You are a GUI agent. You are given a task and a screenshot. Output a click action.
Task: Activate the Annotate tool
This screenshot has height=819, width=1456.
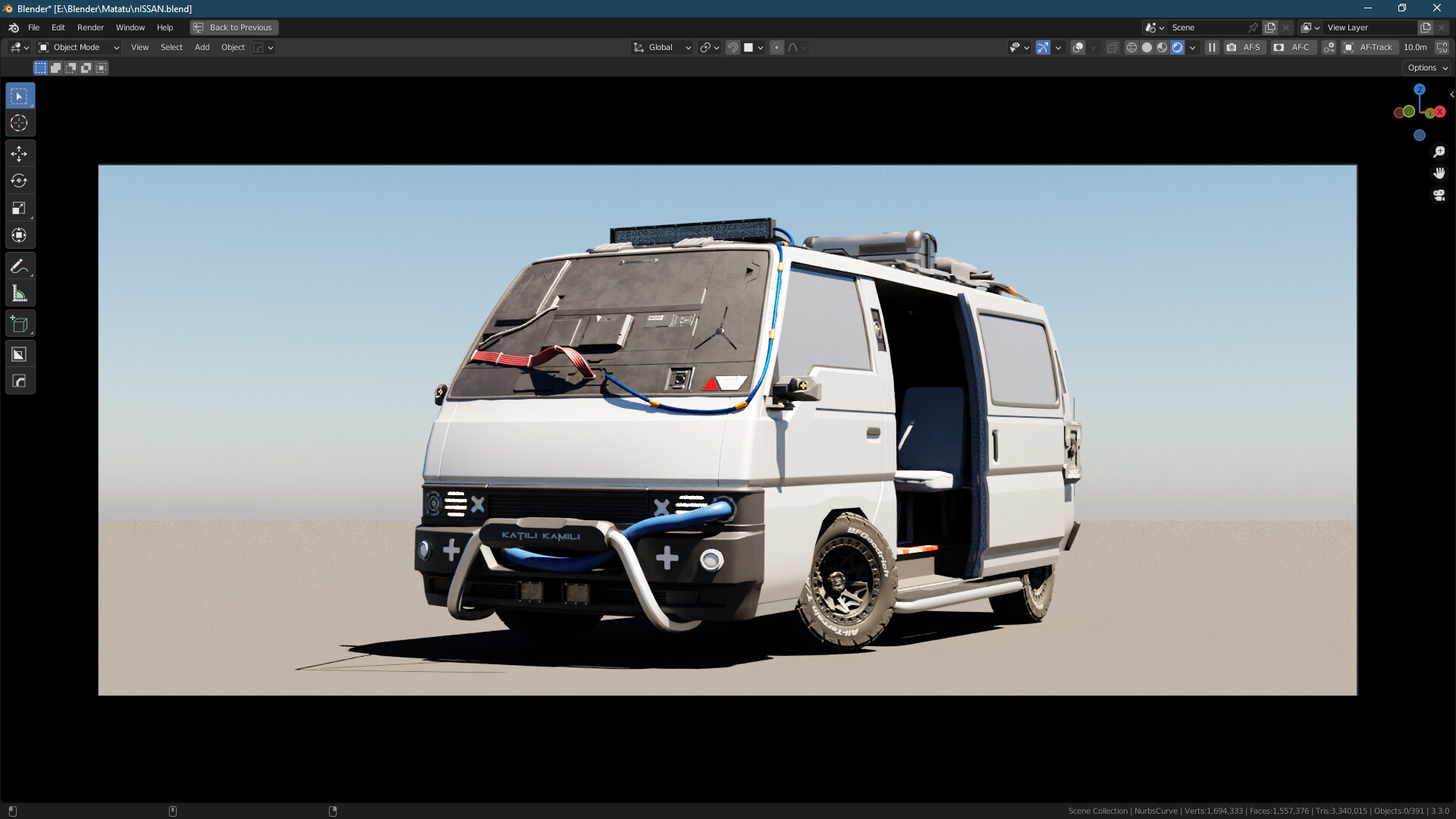pyautogui.click(x=19, y=265)
